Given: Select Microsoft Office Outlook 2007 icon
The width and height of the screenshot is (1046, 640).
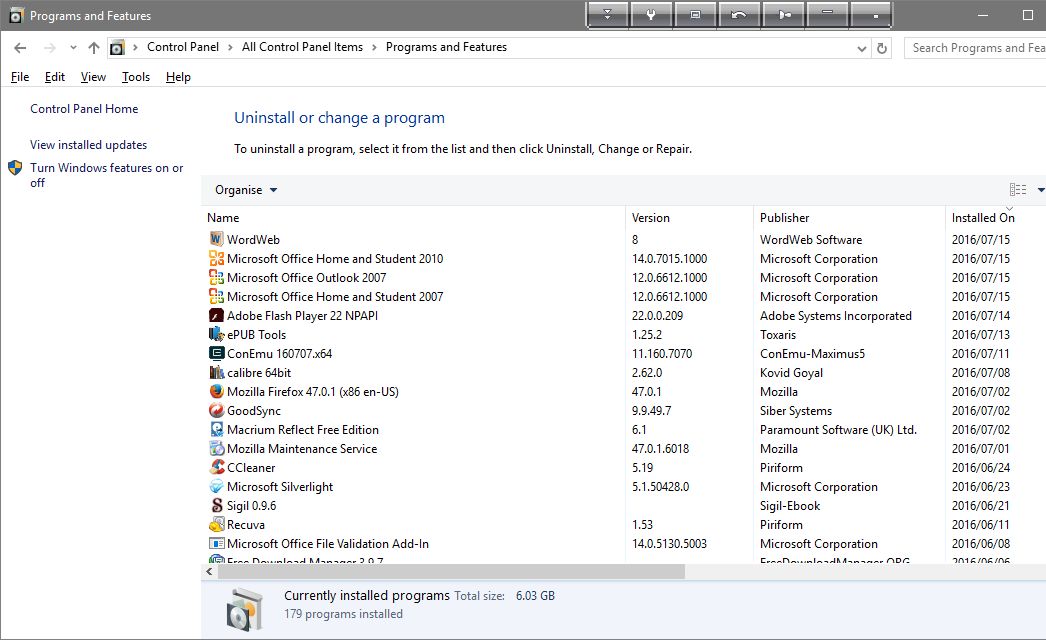Looking at the screenshot, I should 216,277.
